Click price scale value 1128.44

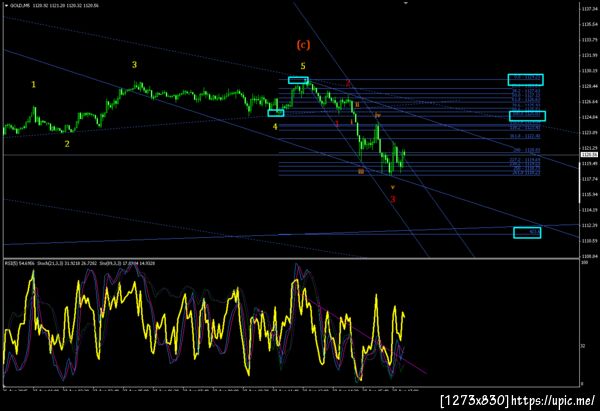point(589,86)
